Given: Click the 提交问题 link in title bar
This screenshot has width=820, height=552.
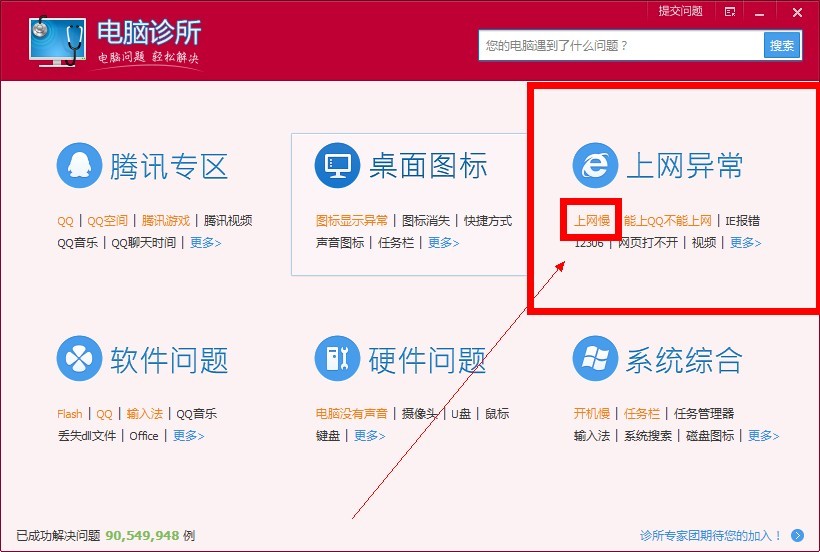Looking at the screenshot, I should (x=680, y=11).
